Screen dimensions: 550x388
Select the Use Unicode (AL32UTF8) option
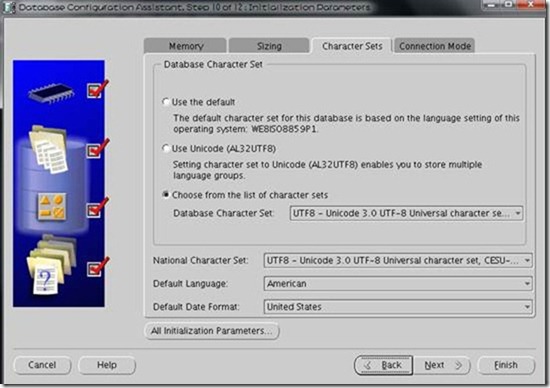coord(166,148)
